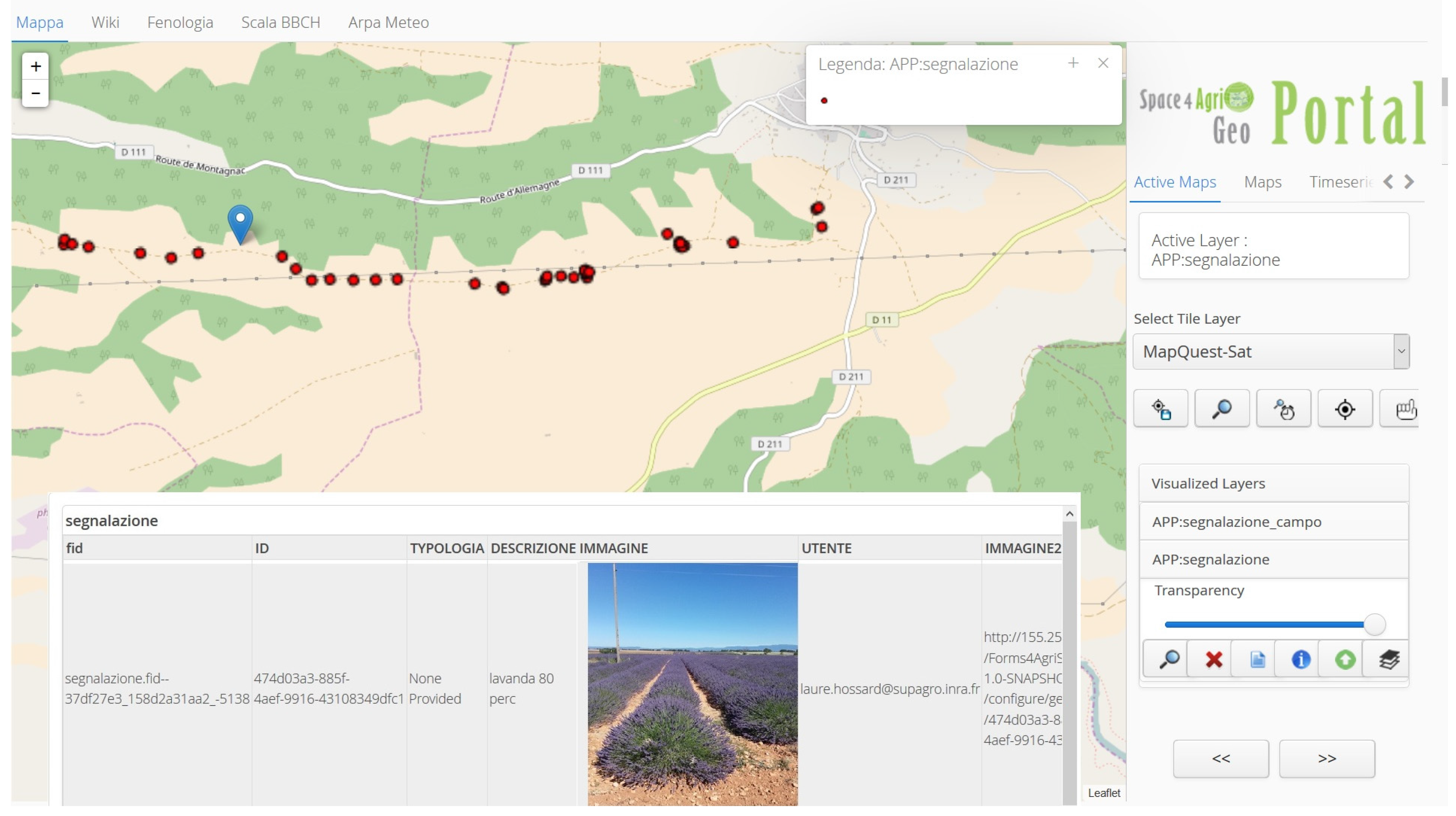Remove layer with the red X icon

tap(1213, 659)
